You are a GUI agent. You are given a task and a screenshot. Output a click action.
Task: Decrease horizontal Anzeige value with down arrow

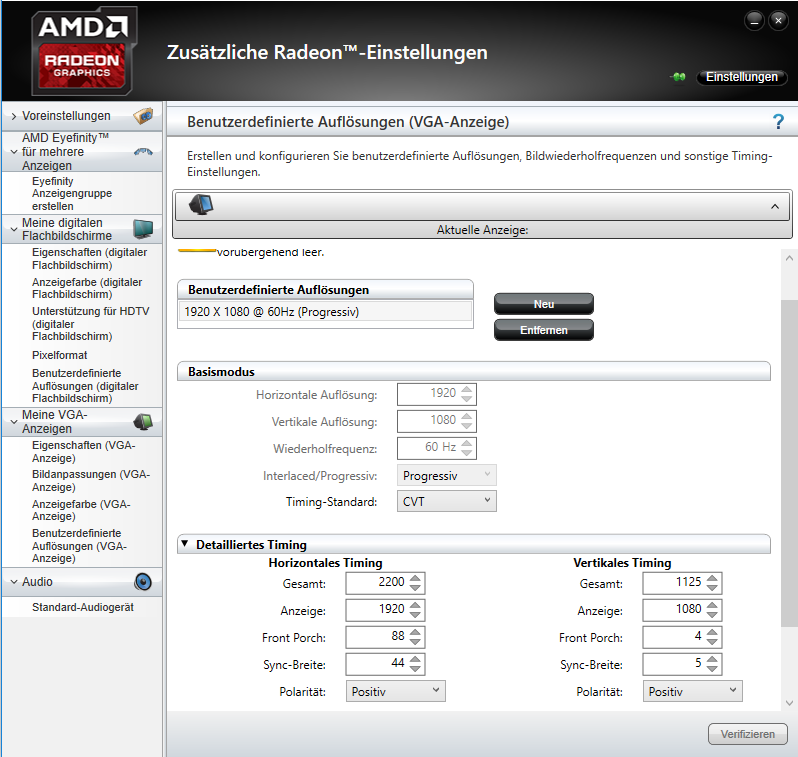pyautogui.click(x=415, y=615)
